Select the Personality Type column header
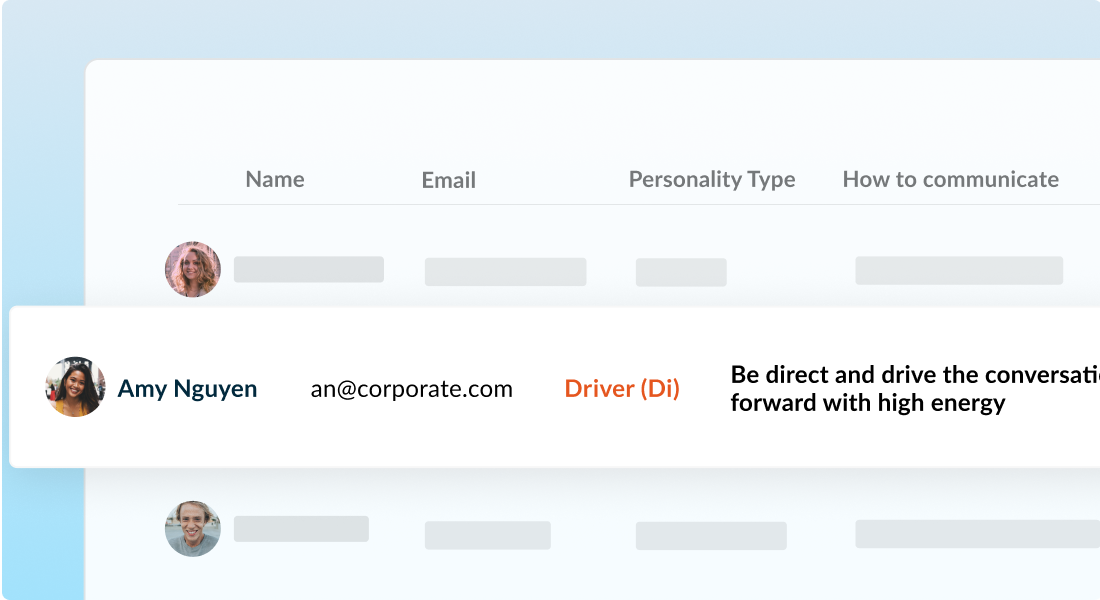The height and width of the screenshot is (600, 1100). [712, 180]
